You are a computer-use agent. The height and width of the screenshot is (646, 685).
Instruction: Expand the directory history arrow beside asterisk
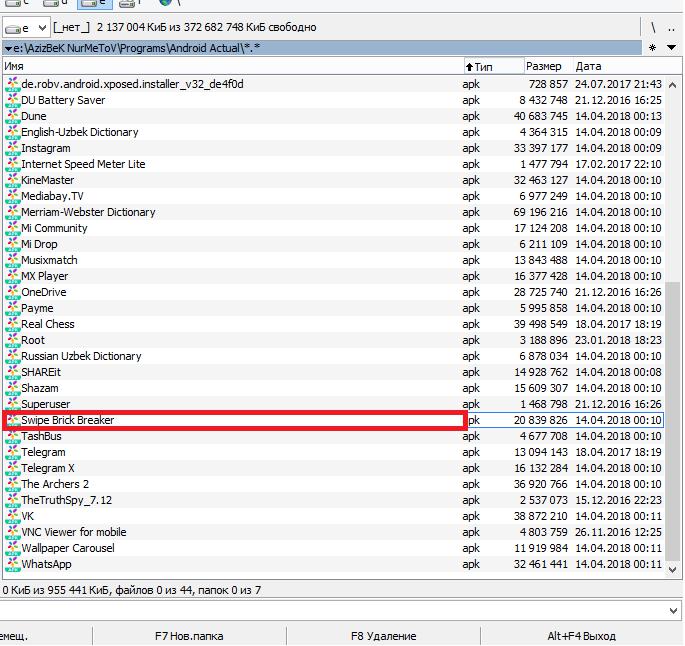pyautogui.click(x=671, y=48)
